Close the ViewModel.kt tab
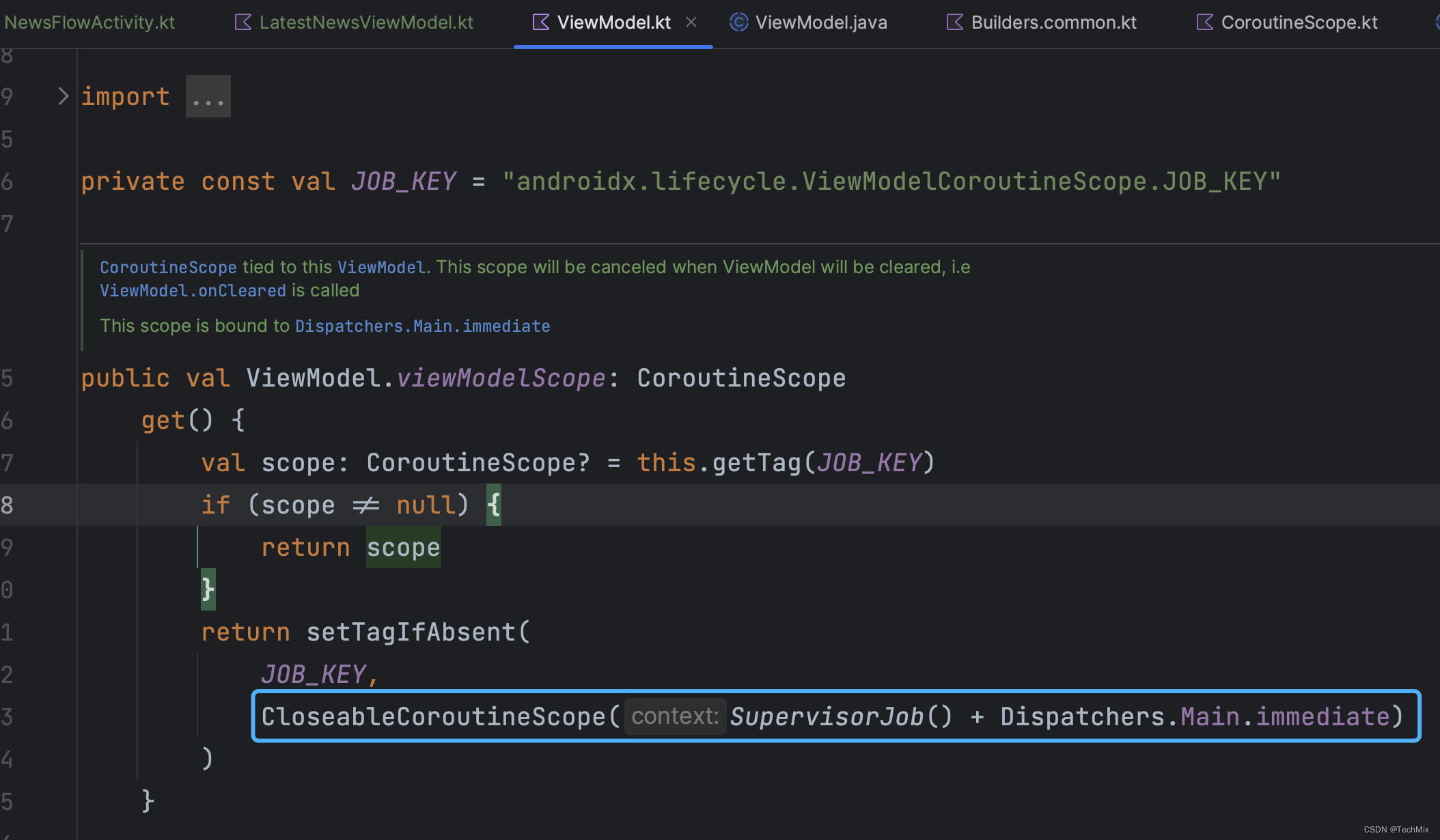 [x=691, y=23]
